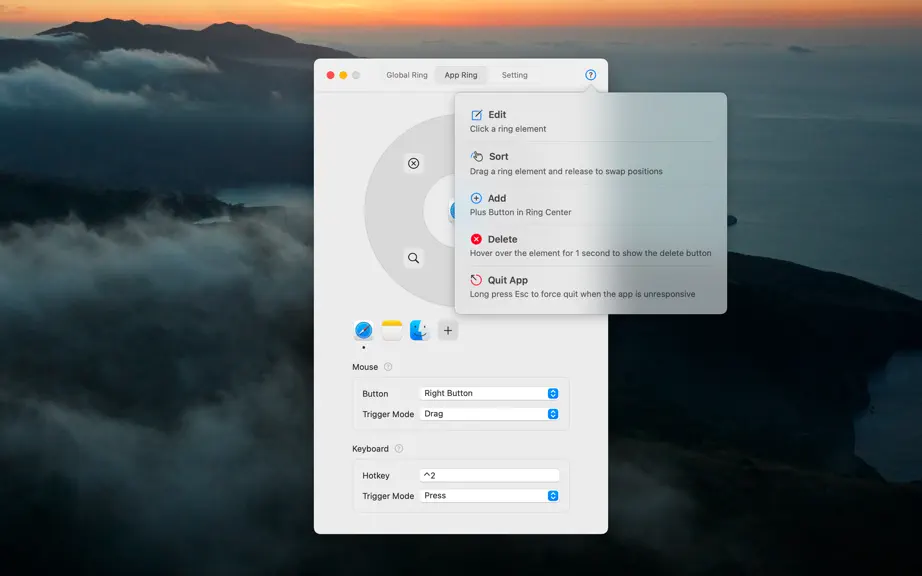Open the mouse Button dropdown
The image size is (922, 576).
[489, 393]
